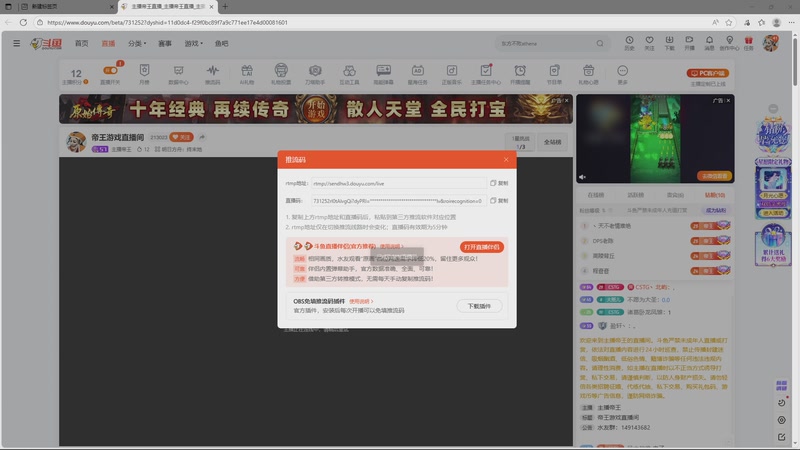
Task: Open 鱼吧 in the top nav
Action: (x=221, y=43)
